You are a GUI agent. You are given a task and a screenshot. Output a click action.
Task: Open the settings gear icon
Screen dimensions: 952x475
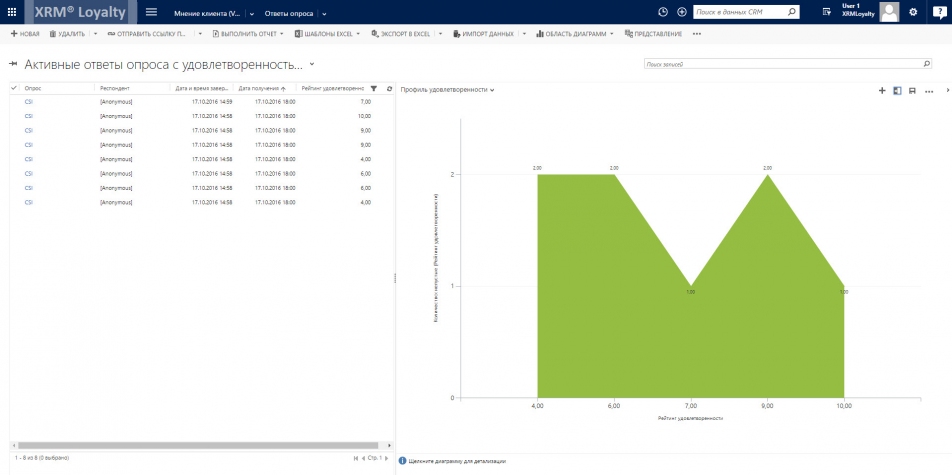point(912,12)
